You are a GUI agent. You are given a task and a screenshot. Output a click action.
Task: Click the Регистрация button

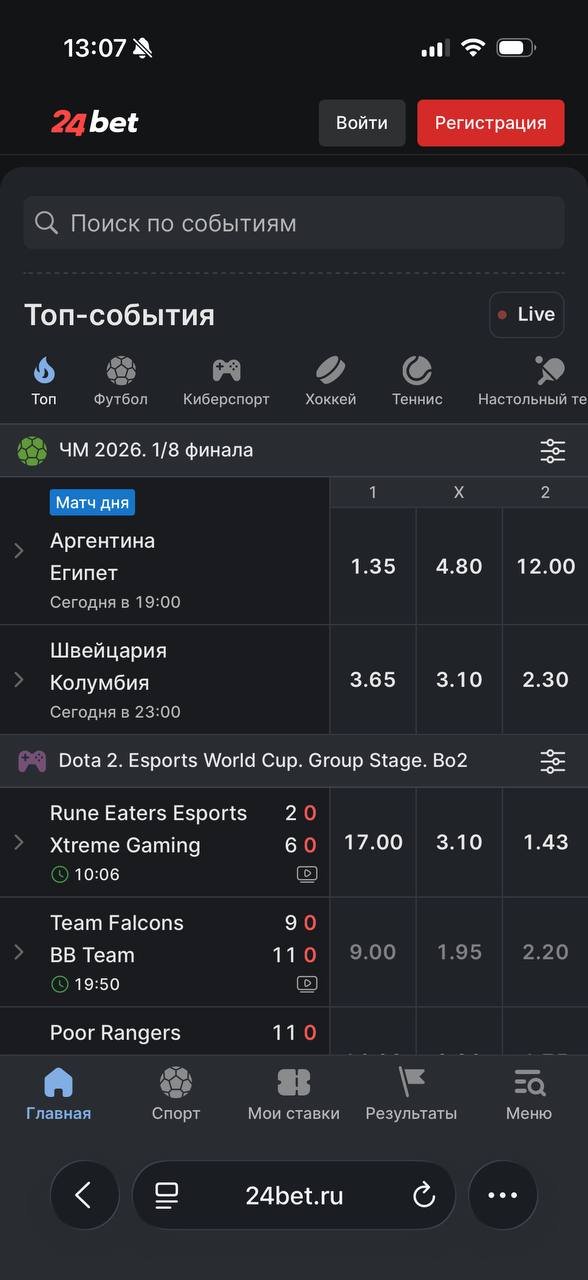(491, 123)
